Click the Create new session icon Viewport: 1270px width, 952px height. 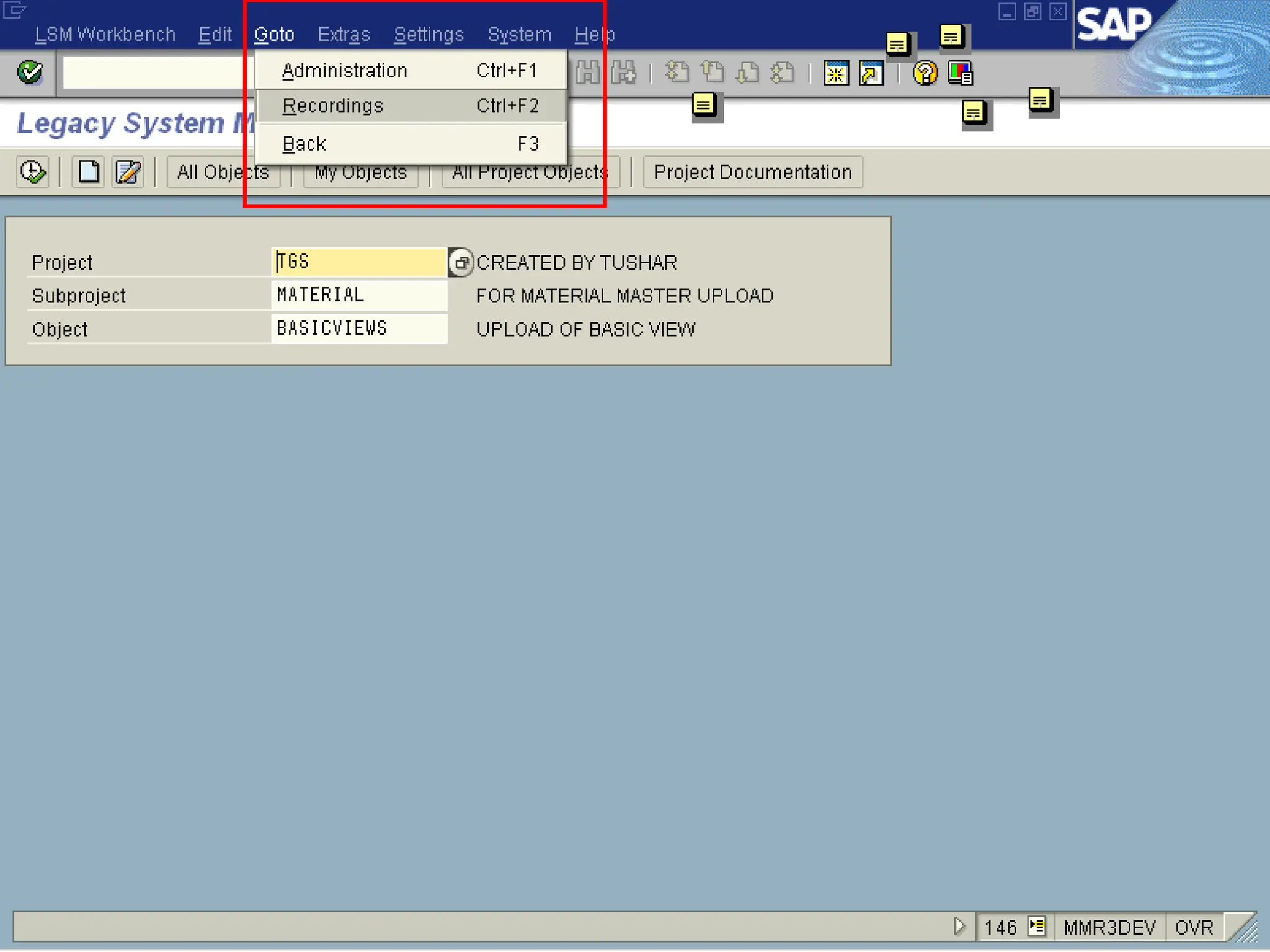point(835,74)
